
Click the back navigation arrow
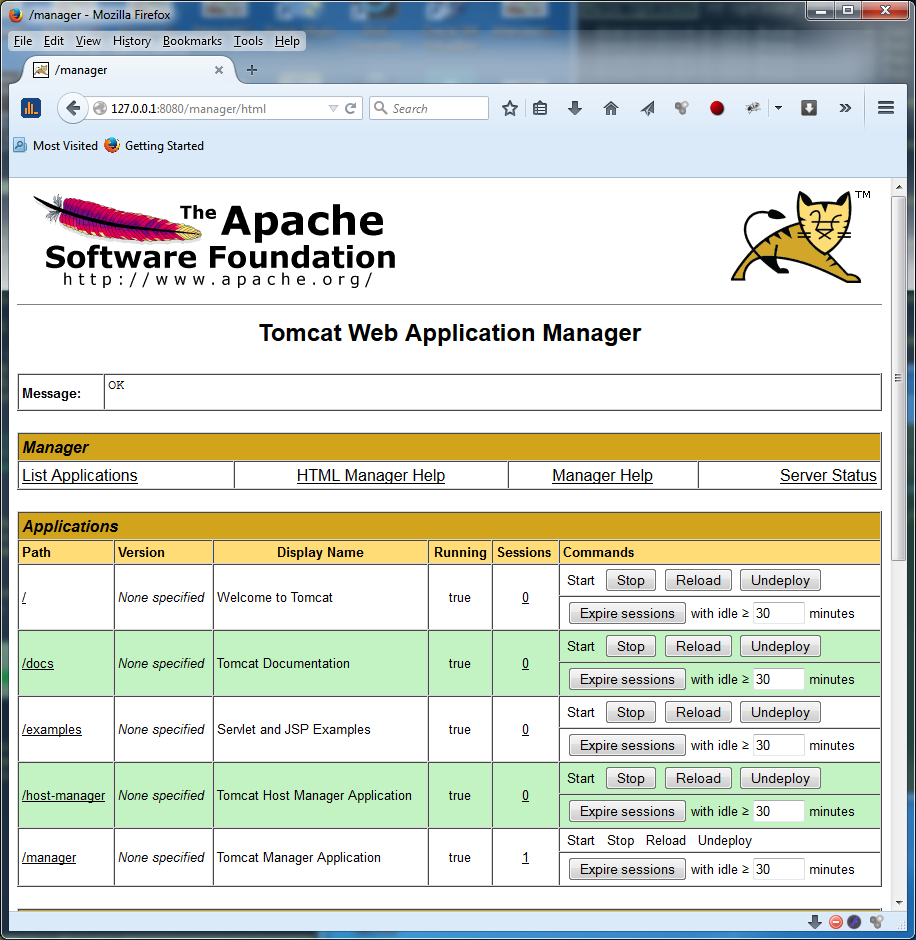[x=72, y=109]
